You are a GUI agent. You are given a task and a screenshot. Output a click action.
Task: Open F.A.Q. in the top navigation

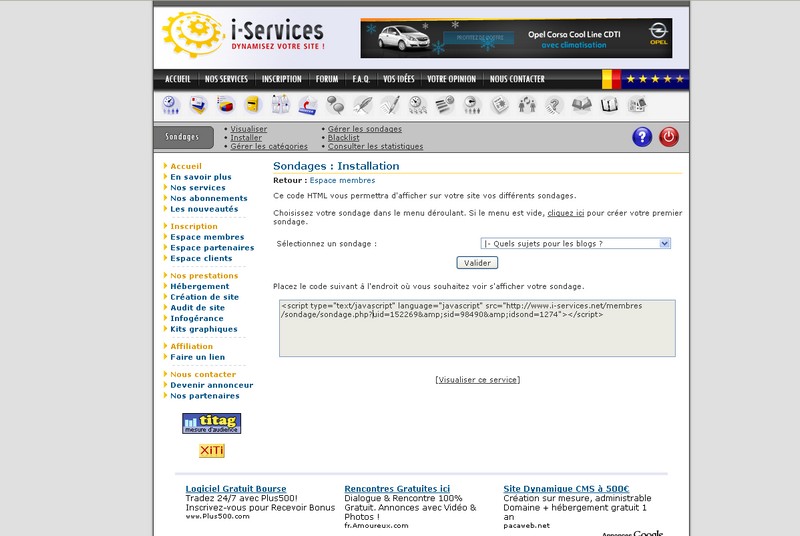(x=361, y=79)
